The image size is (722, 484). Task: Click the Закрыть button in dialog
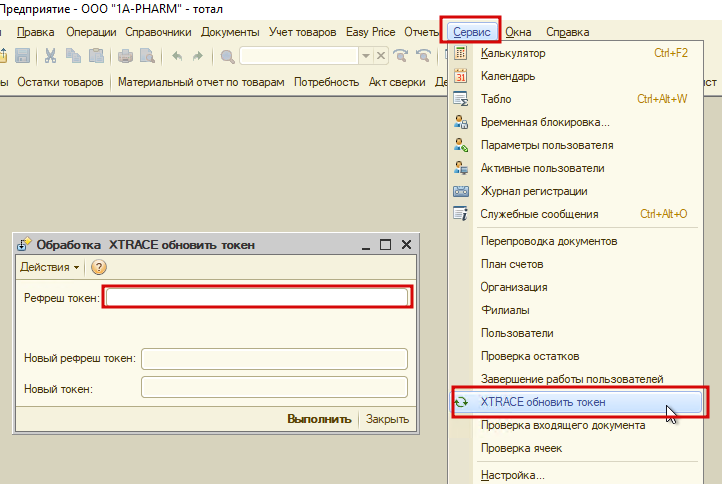tap(387, 419)
